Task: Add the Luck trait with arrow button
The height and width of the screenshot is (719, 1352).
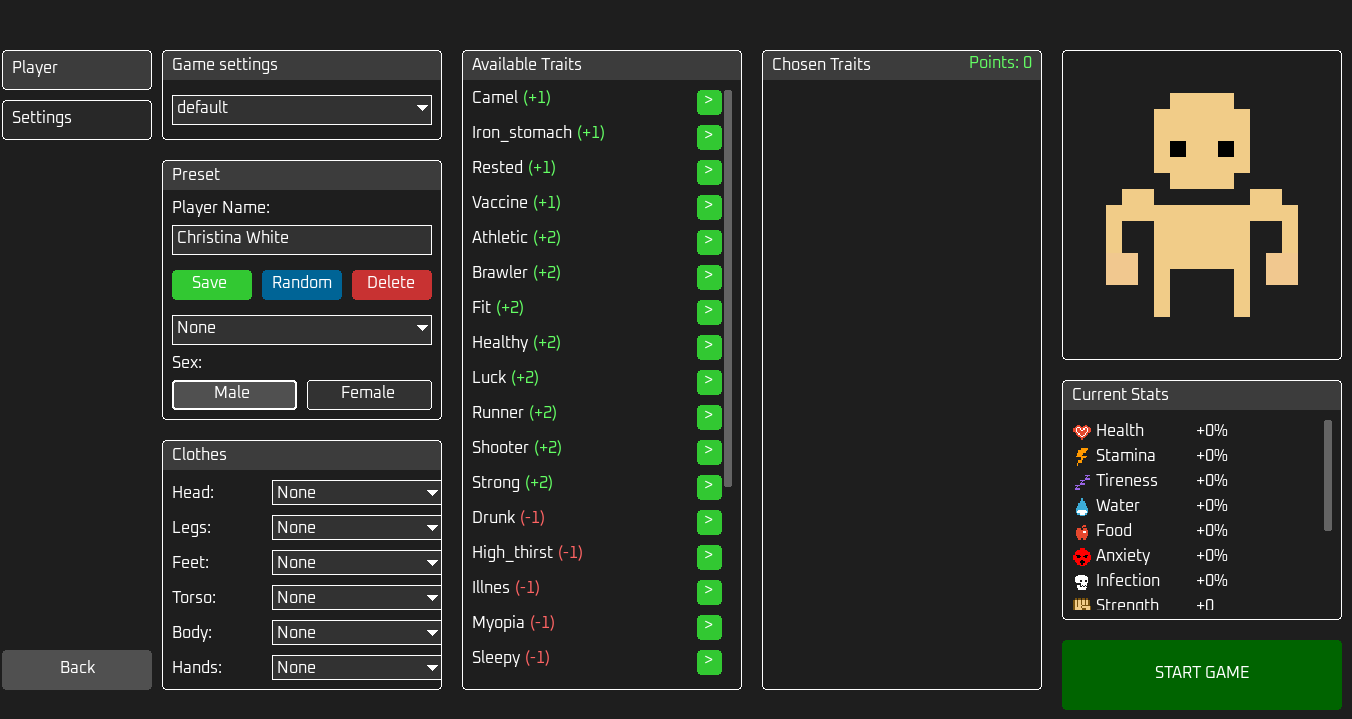Action: coord(709,381)
